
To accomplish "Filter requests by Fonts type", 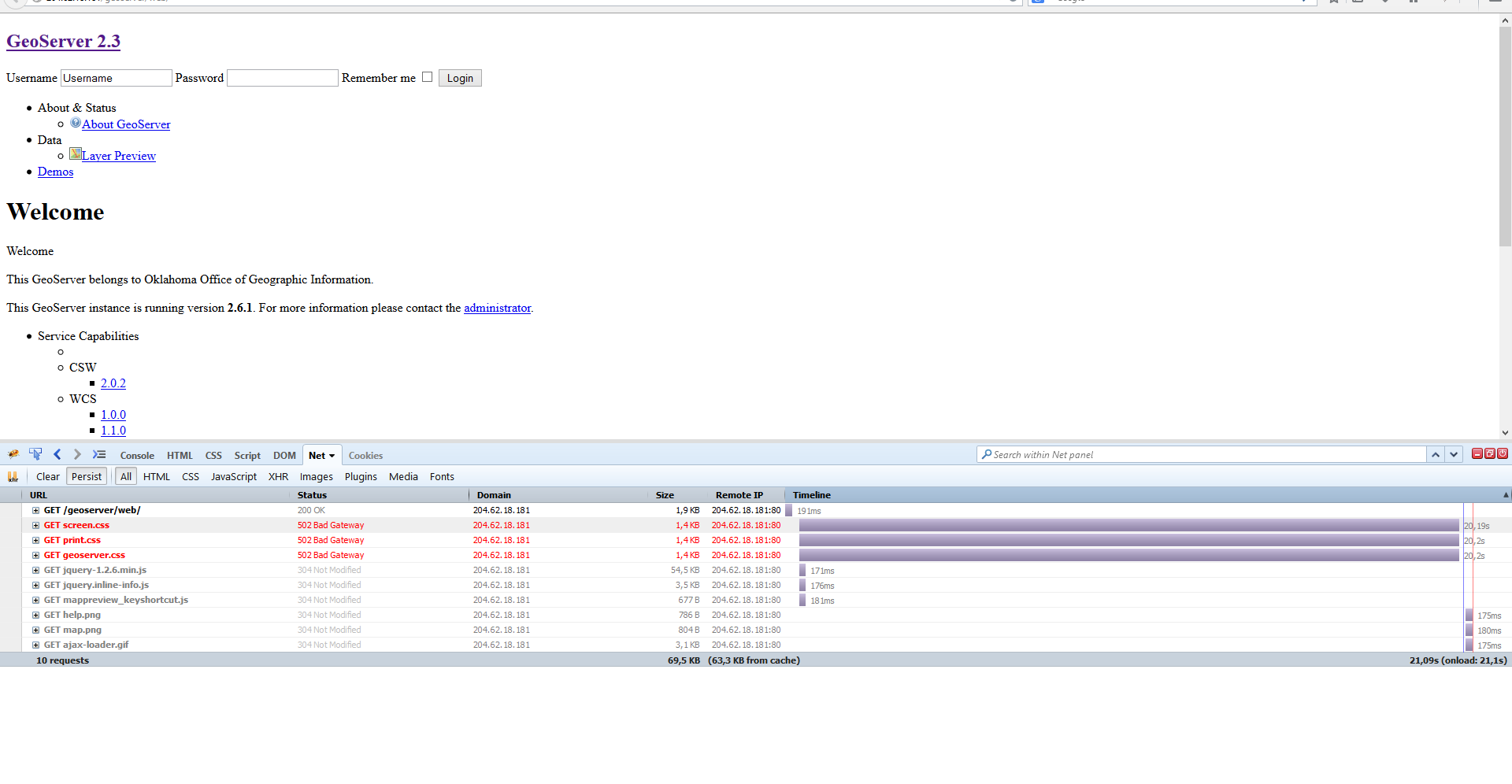I will coord(442,476).
